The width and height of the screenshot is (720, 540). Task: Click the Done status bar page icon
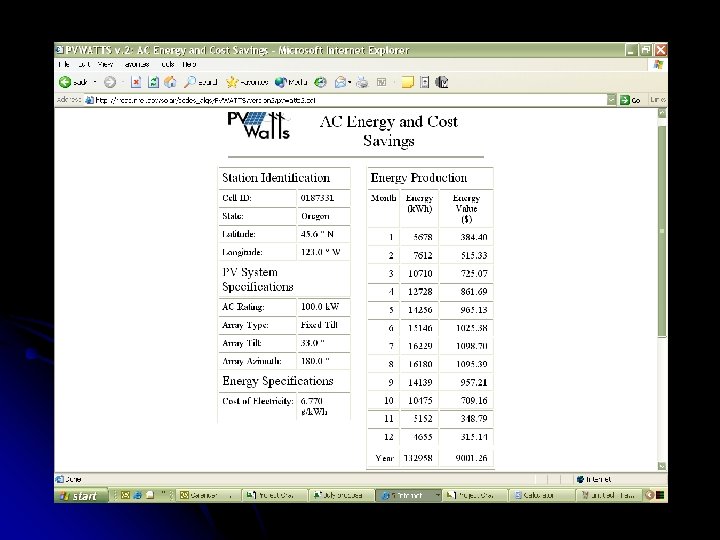[x=59, y=479]
